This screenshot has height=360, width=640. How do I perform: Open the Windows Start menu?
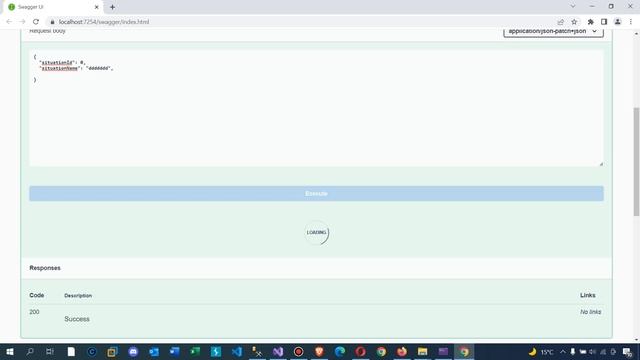(10, 351)
